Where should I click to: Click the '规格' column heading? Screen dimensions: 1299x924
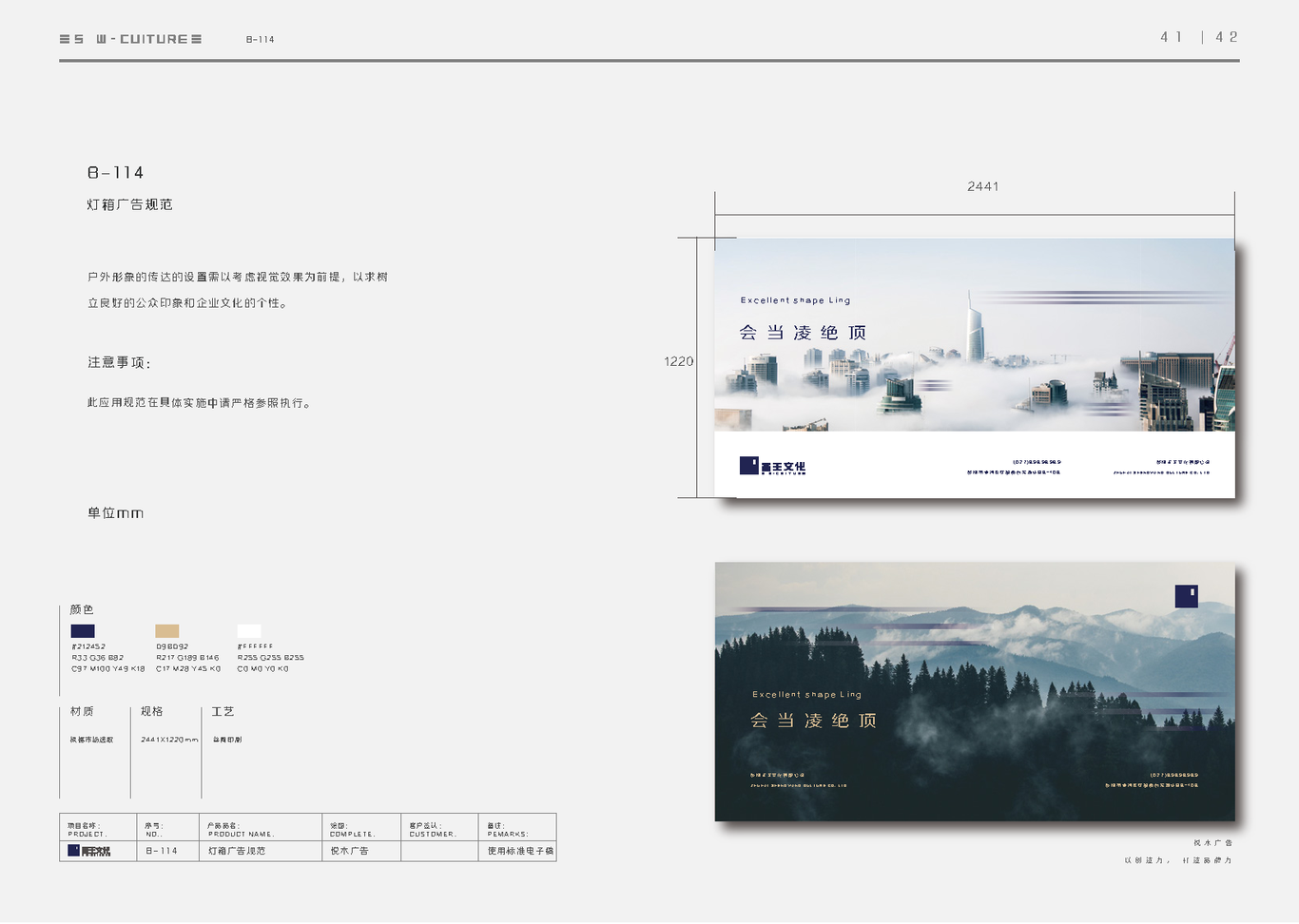152,711
